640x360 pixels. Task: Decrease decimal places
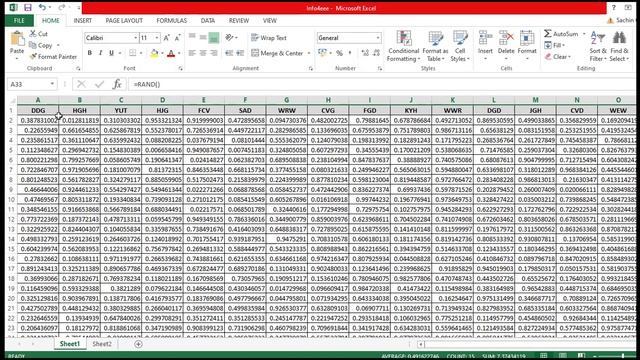click(376, 53)
